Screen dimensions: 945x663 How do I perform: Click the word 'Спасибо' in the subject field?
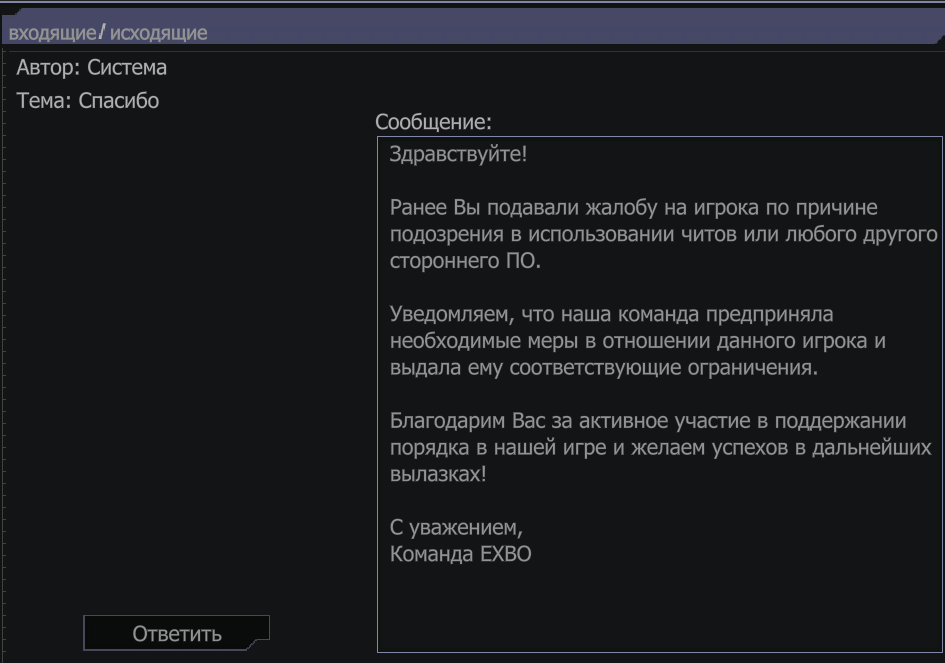point(119,101)
